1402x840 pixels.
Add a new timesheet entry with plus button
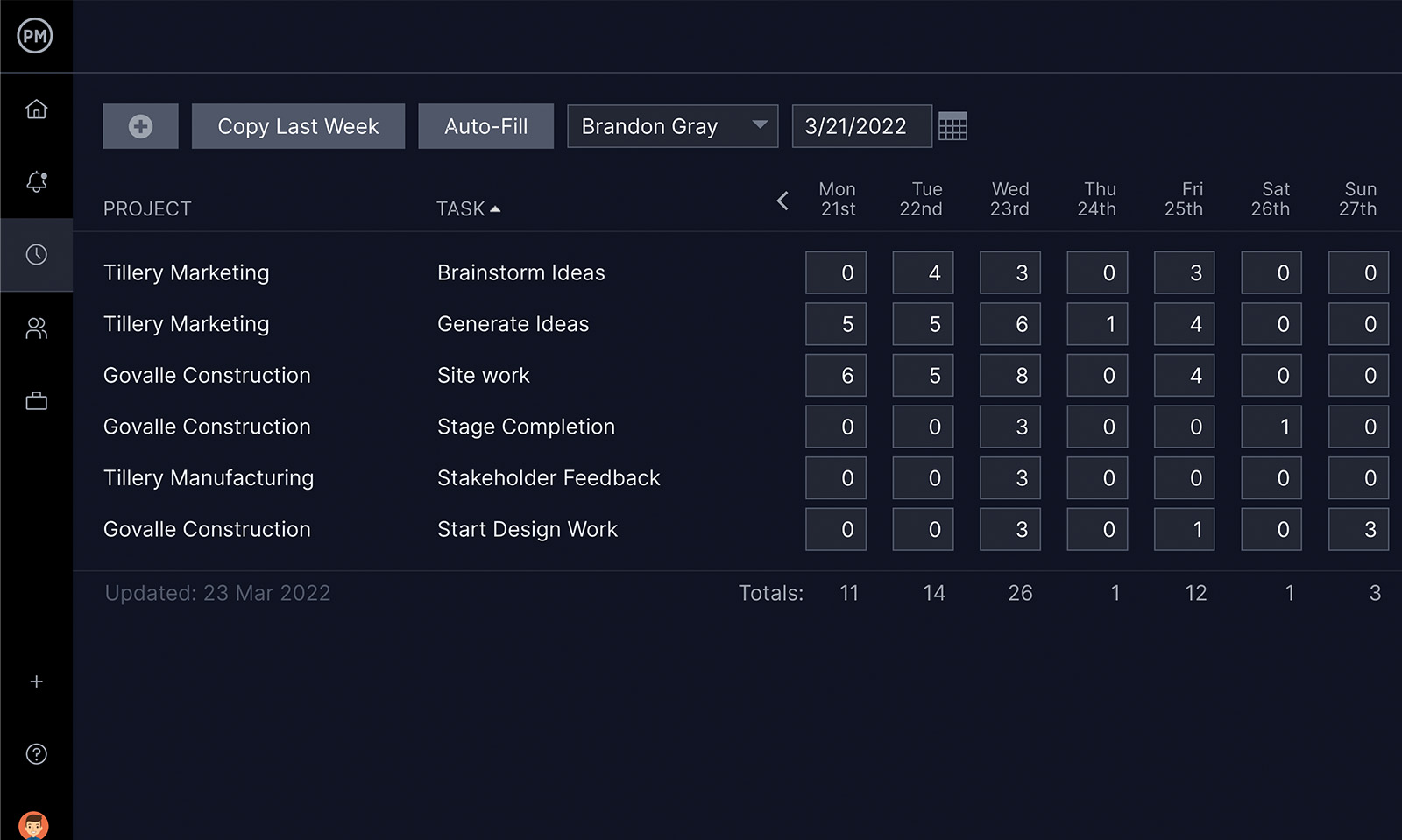(140, 126)
